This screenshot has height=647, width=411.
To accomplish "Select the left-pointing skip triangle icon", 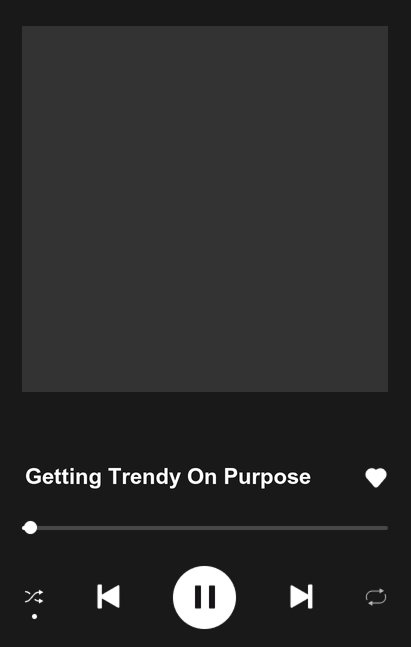I will (109, 597).
